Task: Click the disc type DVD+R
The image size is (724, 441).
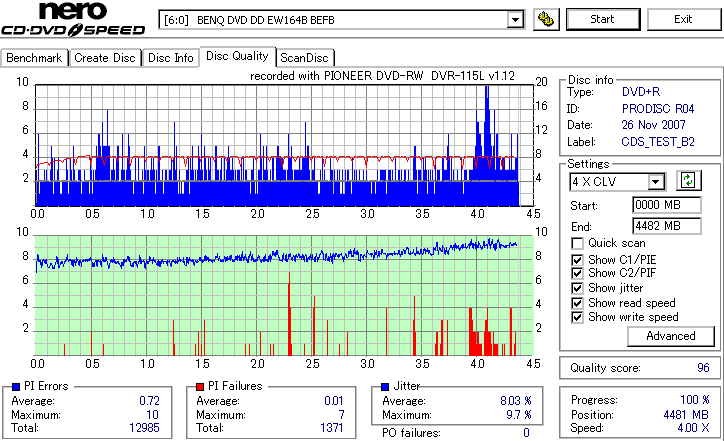Action: point(641,92)
